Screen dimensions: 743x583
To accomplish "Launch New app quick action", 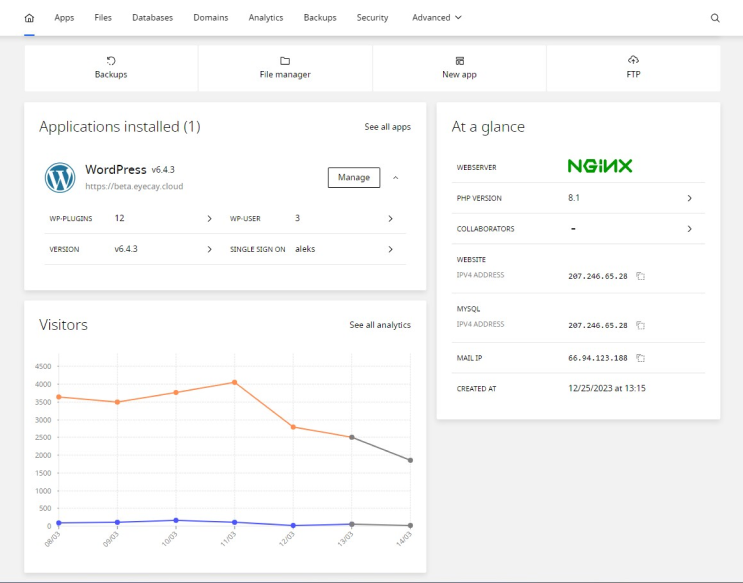I will point(459,68).
